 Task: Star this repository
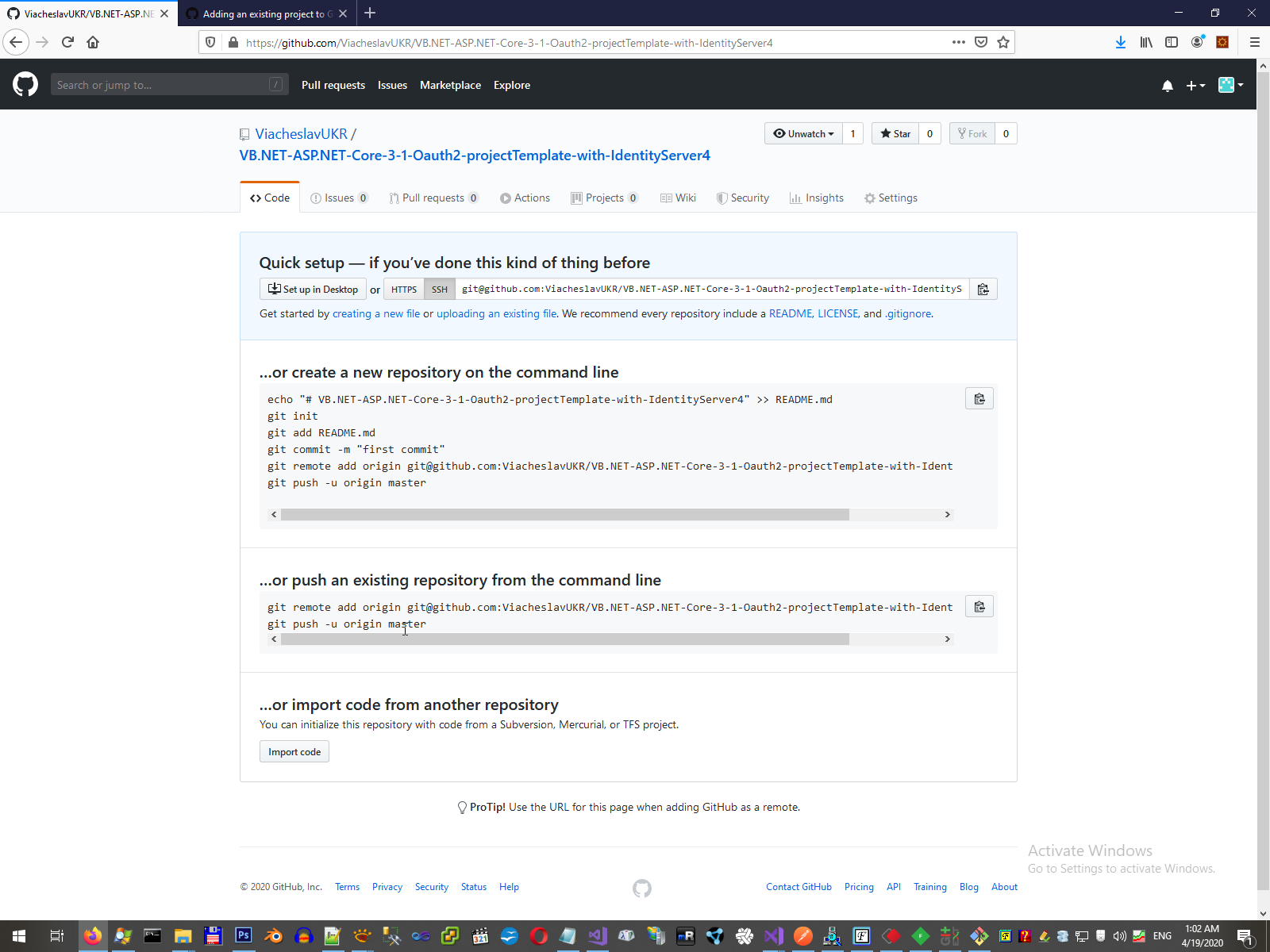pos(895,133)
